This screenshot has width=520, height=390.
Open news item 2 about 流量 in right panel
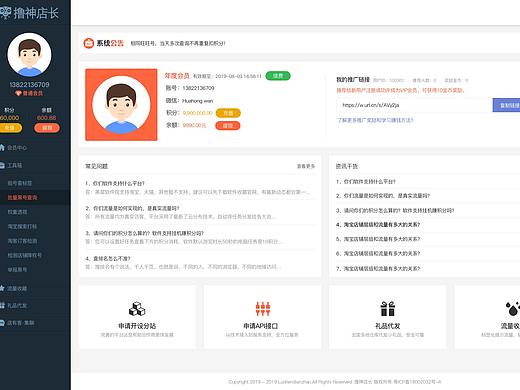[383, 196]
